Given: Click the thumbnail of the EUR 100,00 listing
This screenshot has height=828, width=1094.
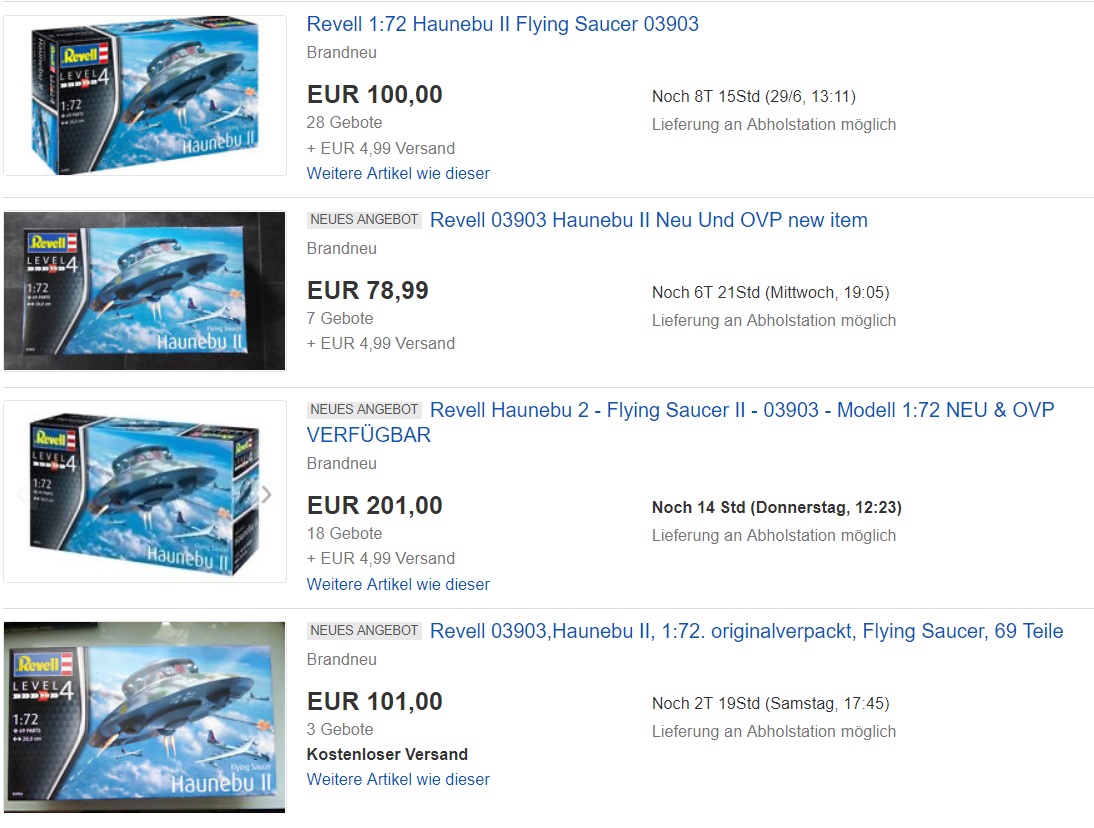Looking at the screenshot, I should click(x=145, y=95).
